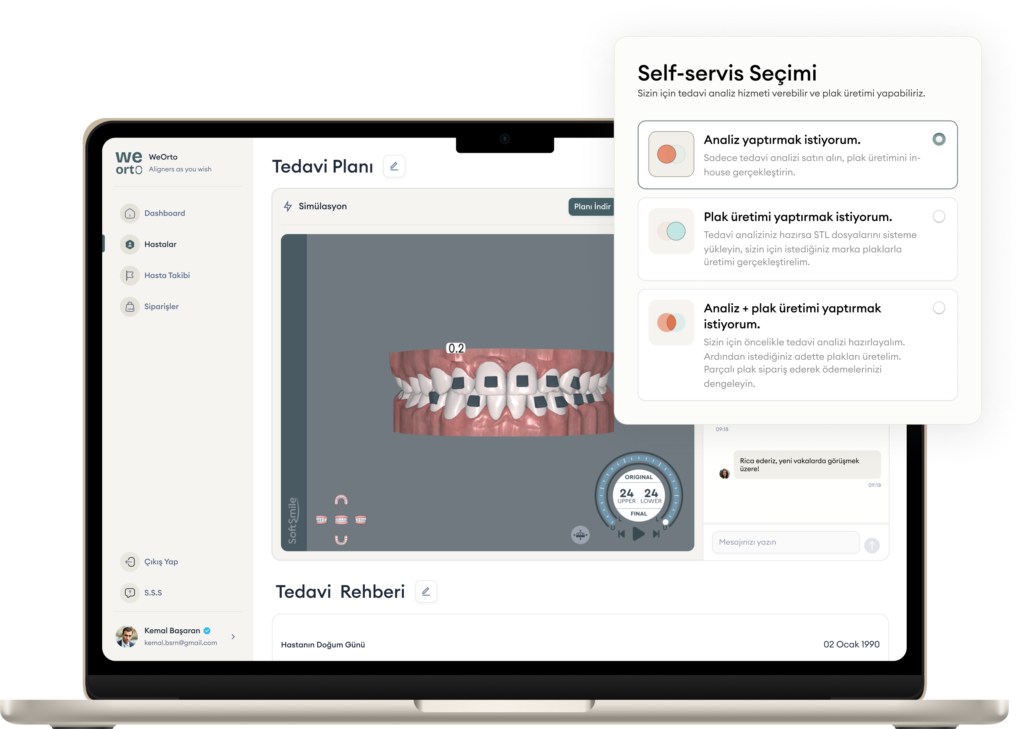
Task: Click Çıkış Yap to log out
Action: (x=160, y=562)
